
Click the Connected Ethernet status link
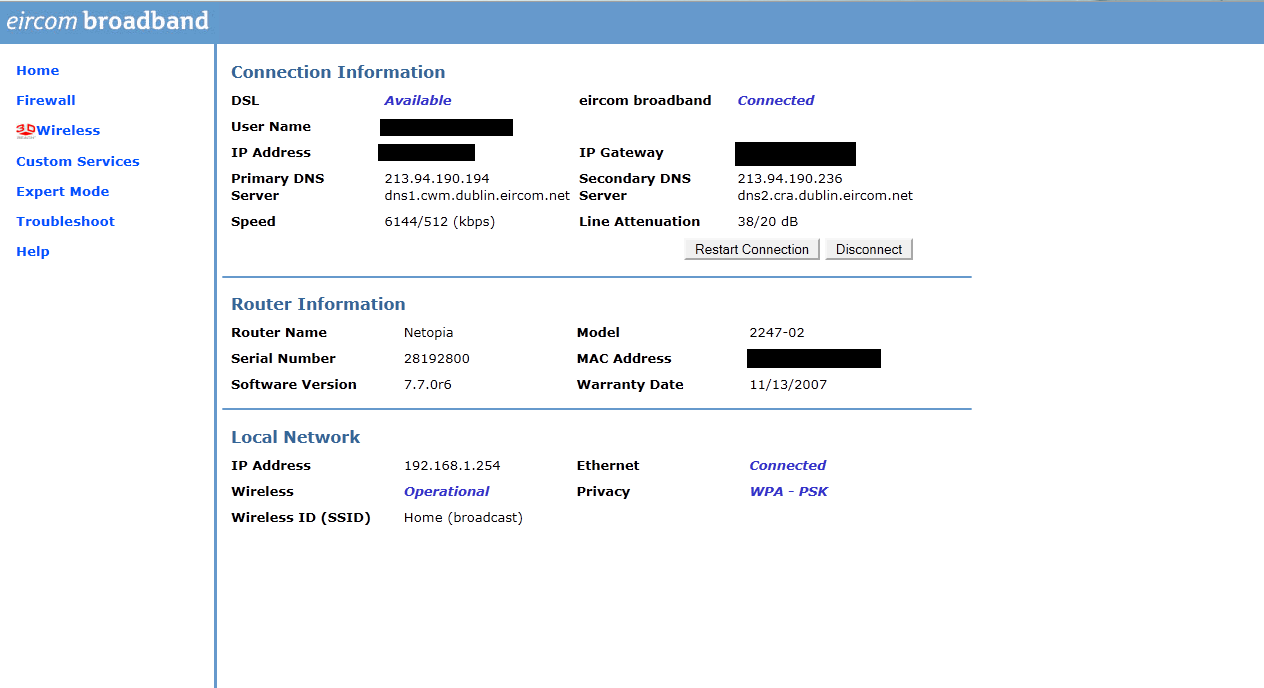[787, 465]
